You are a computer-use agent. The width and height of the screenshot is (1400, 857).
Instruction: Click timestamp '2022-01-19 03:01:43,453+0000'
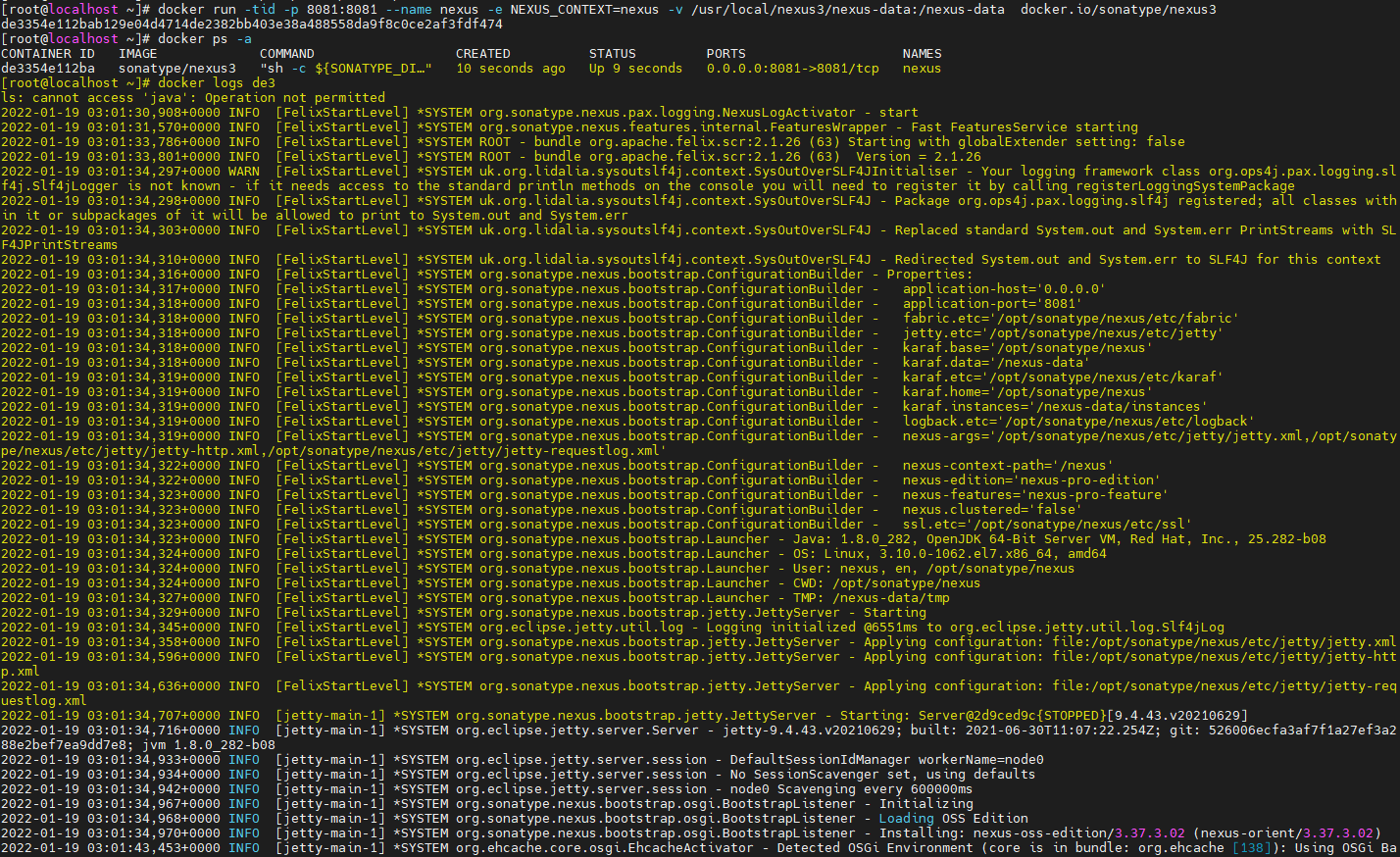111,847
